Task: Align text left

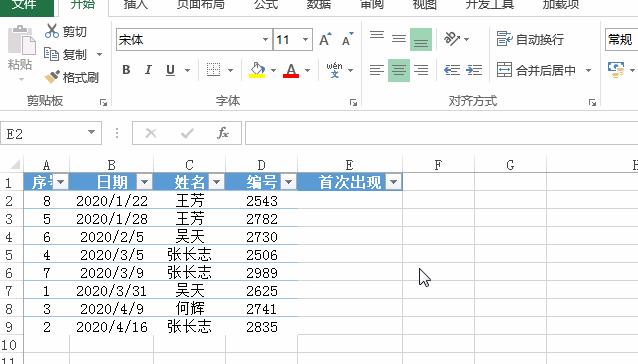Action: click(x=377, y=70)
